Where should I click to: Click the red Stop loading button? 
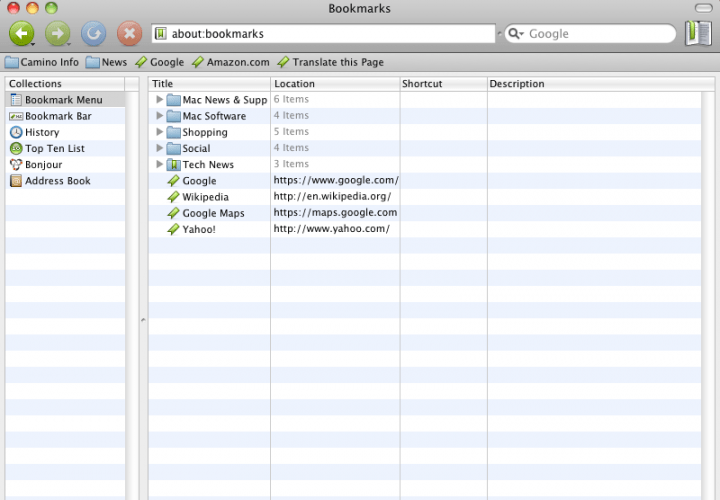[129, 34]
